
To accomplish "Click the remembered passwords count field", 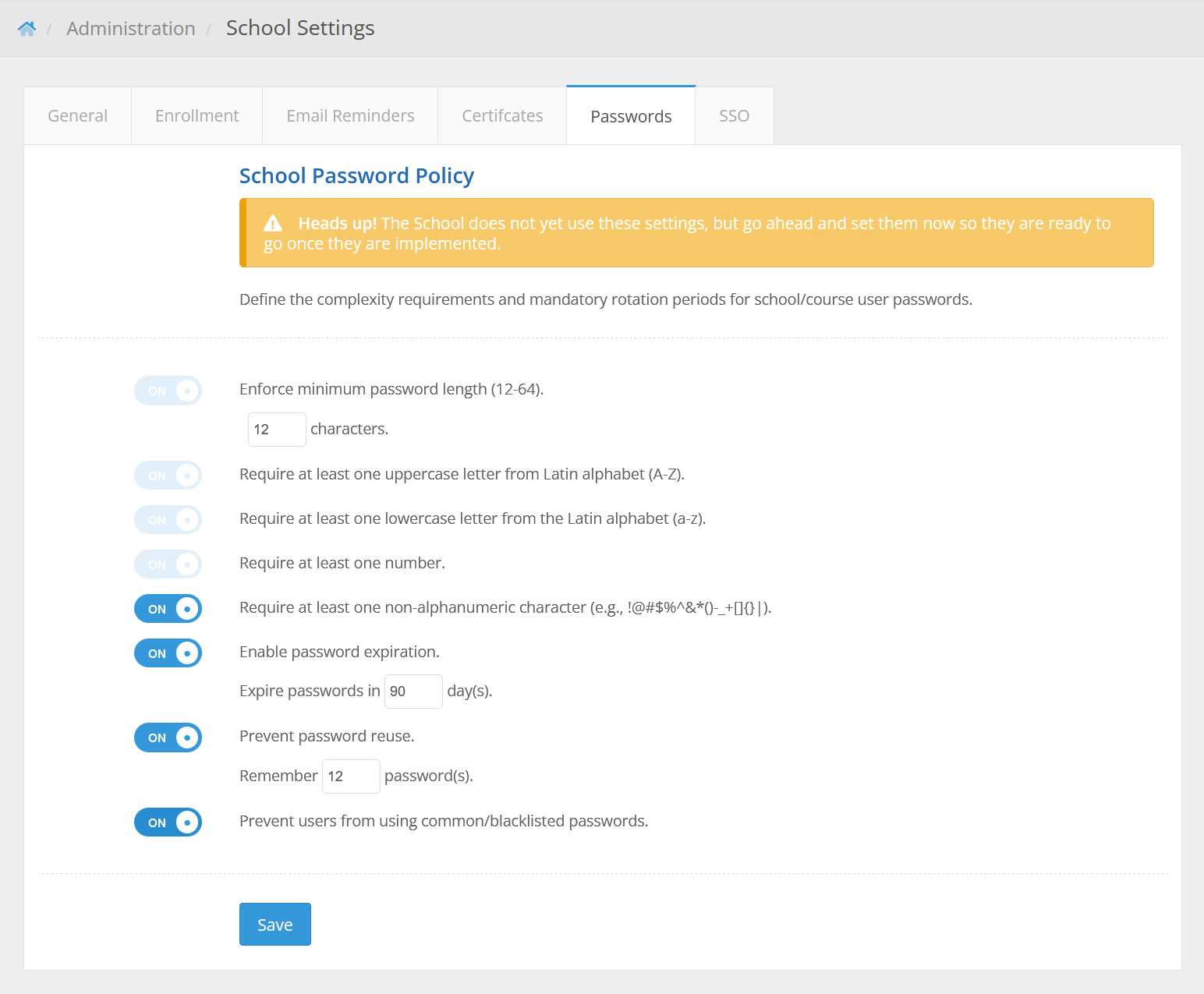I will click(351, 776).
